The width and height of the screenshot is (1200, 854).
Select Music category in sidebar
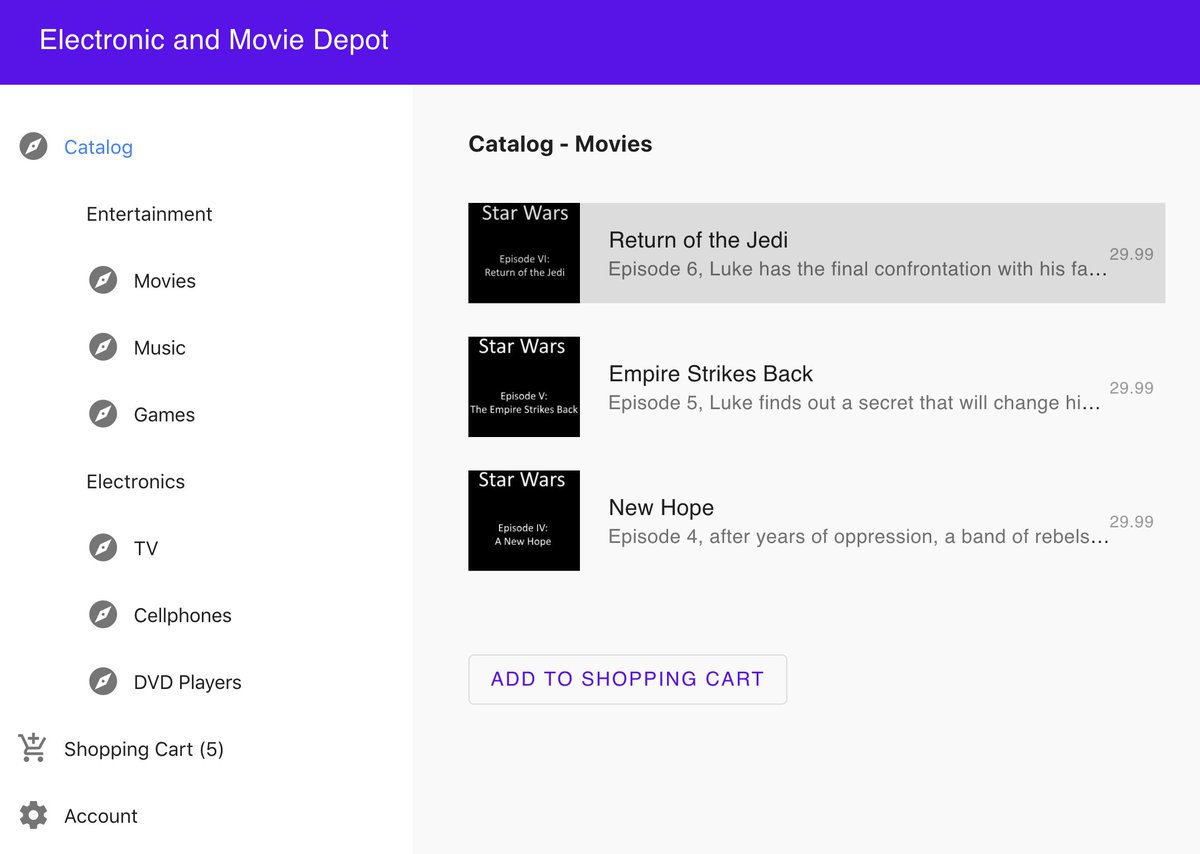click(160, 348)
